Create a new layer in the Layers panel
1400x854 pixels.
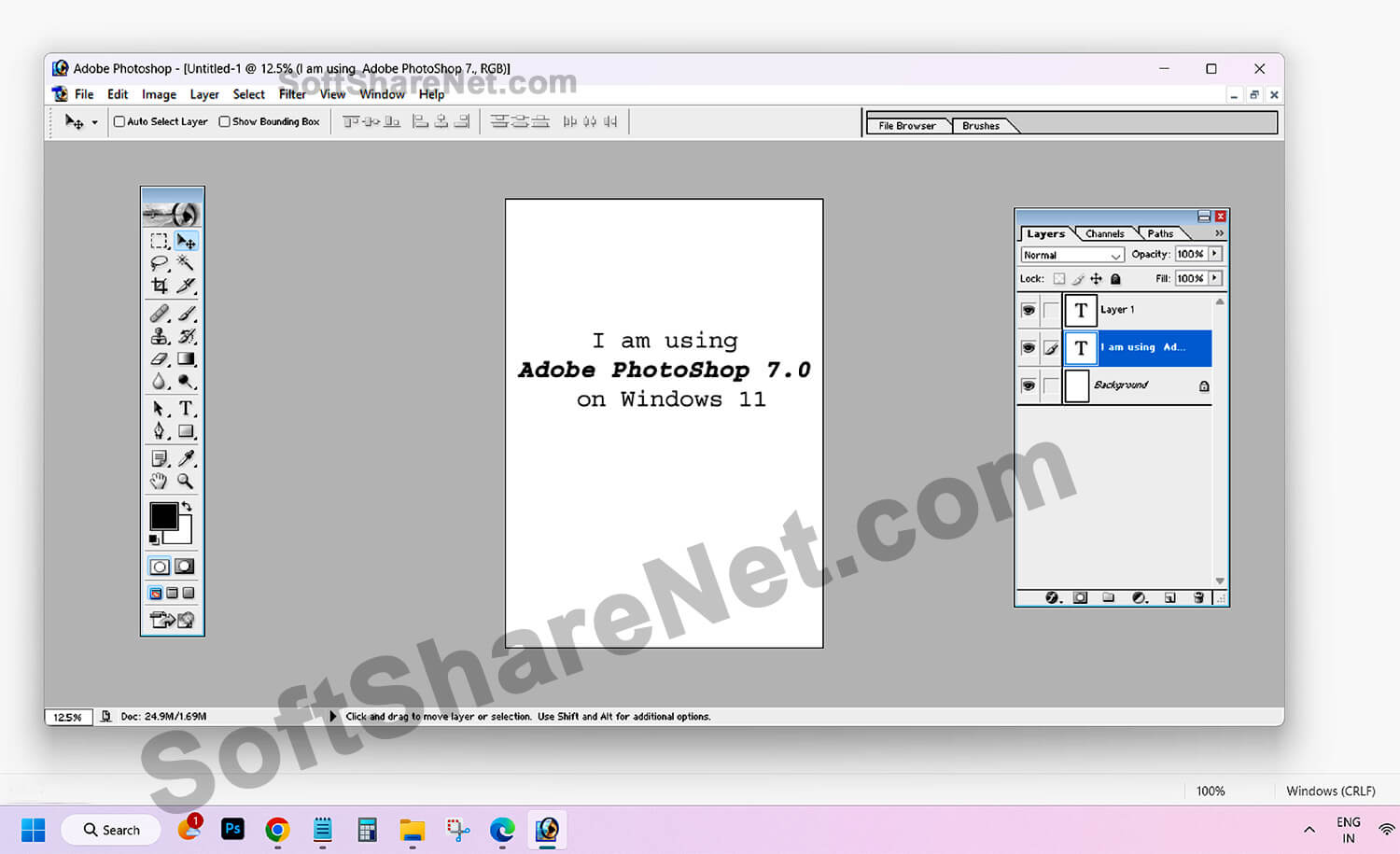(1169, 597)
